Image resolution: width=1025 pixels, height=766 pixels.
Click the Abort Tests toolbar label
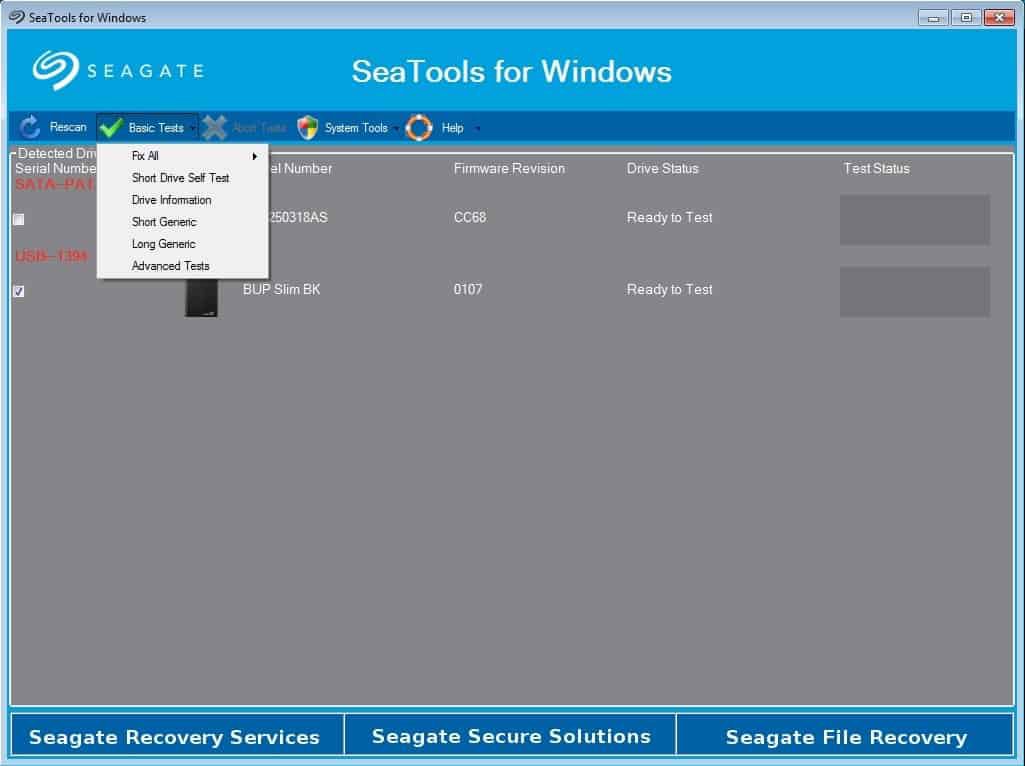click(259, 127)
